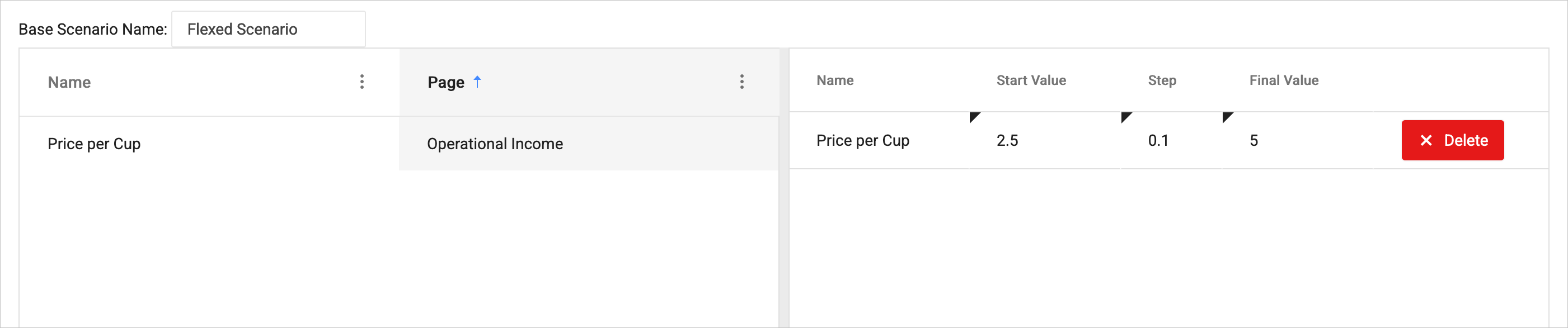The image size is (1568, 328).
Task: Select Price per Cup in the left grid
Action: click(95, 144)
